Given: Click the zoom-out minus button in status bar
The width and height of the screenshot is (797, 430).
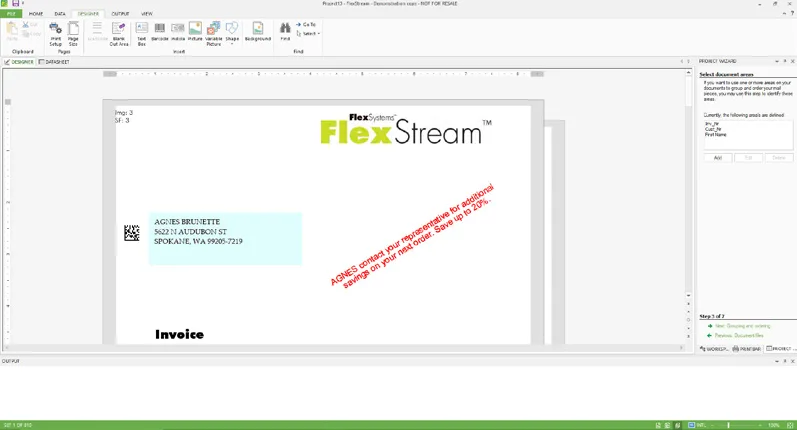Looking at the screenshot, I should (x=713, y=425).
